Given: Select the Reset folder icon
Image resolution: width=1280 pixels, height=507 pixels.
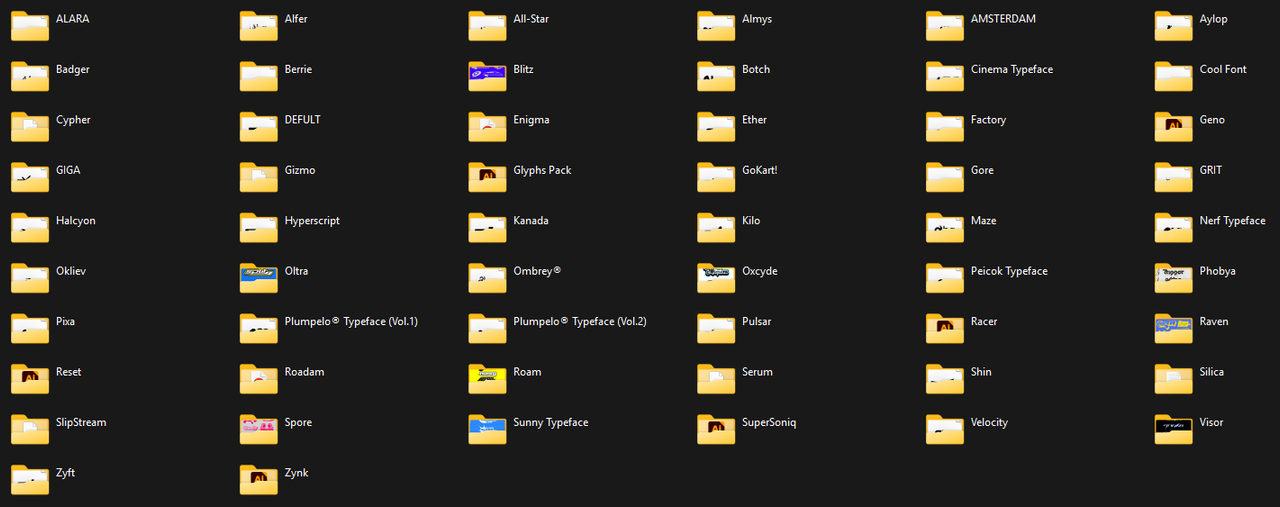Looking at the screenshot, I should pos(30,378).
